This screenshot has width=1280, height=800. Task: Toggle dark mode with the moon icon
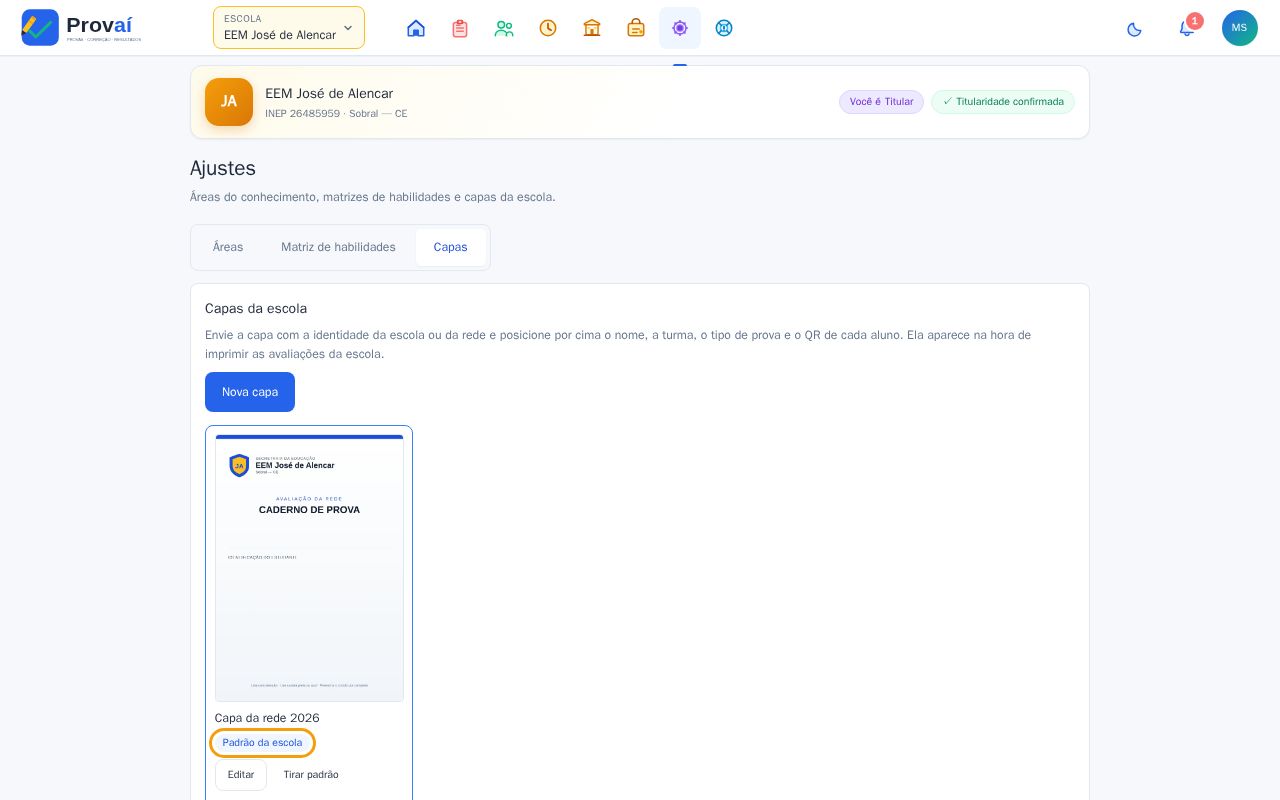(1134, 29)
